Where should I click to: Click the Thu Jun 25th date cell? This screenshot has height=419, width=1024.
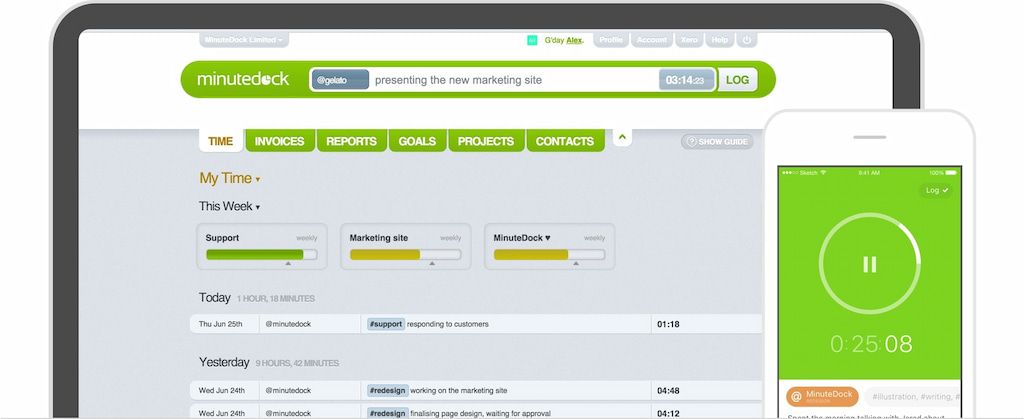coord(221,324)
